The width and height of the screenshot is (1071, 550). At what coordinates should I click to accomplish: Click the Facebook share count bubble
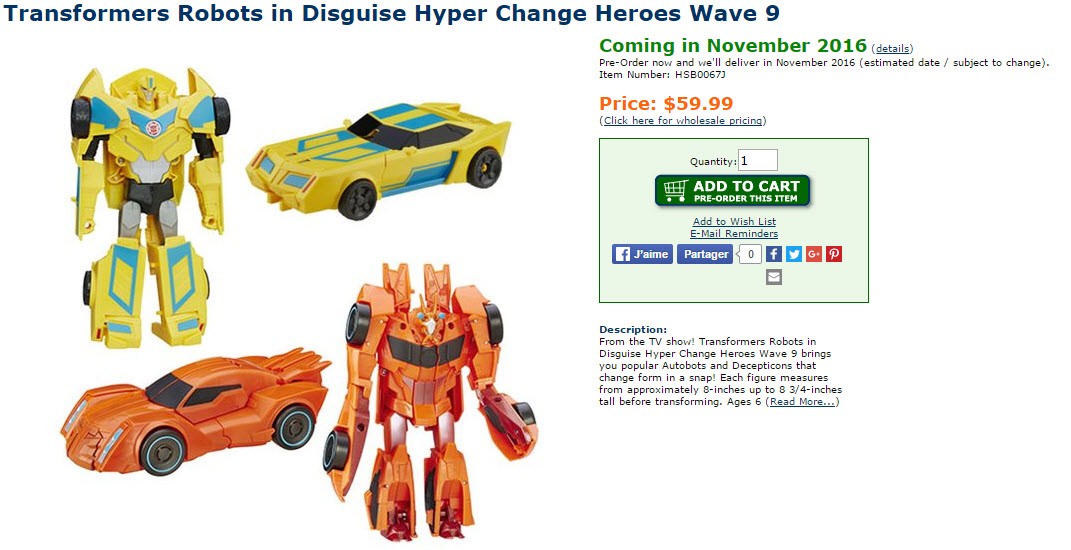click(x=750, y=254)
